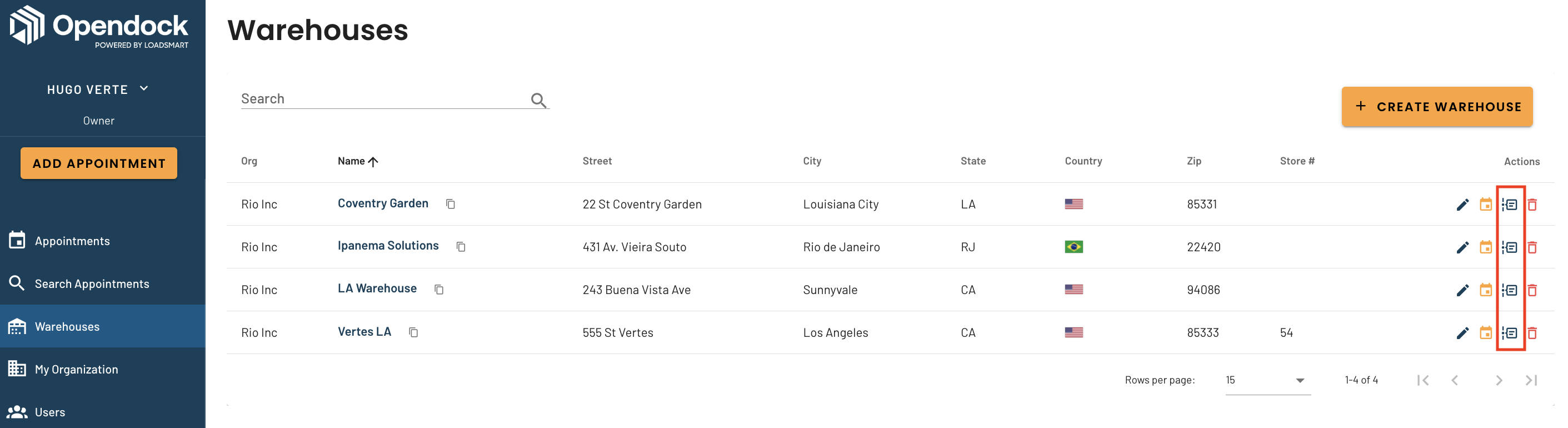This screenshot has height=428, width=1568.
Task: Open the Ipanema Solutions warehouse link
Action: 388,246
